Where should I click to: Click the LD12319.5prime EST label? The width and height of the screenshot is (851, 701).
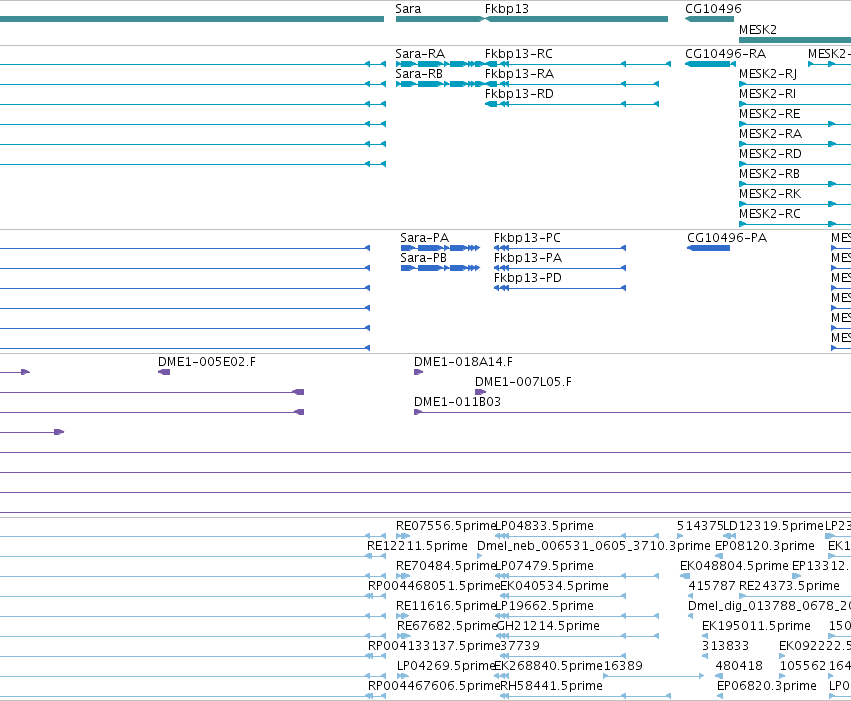(x=773, y=526)
